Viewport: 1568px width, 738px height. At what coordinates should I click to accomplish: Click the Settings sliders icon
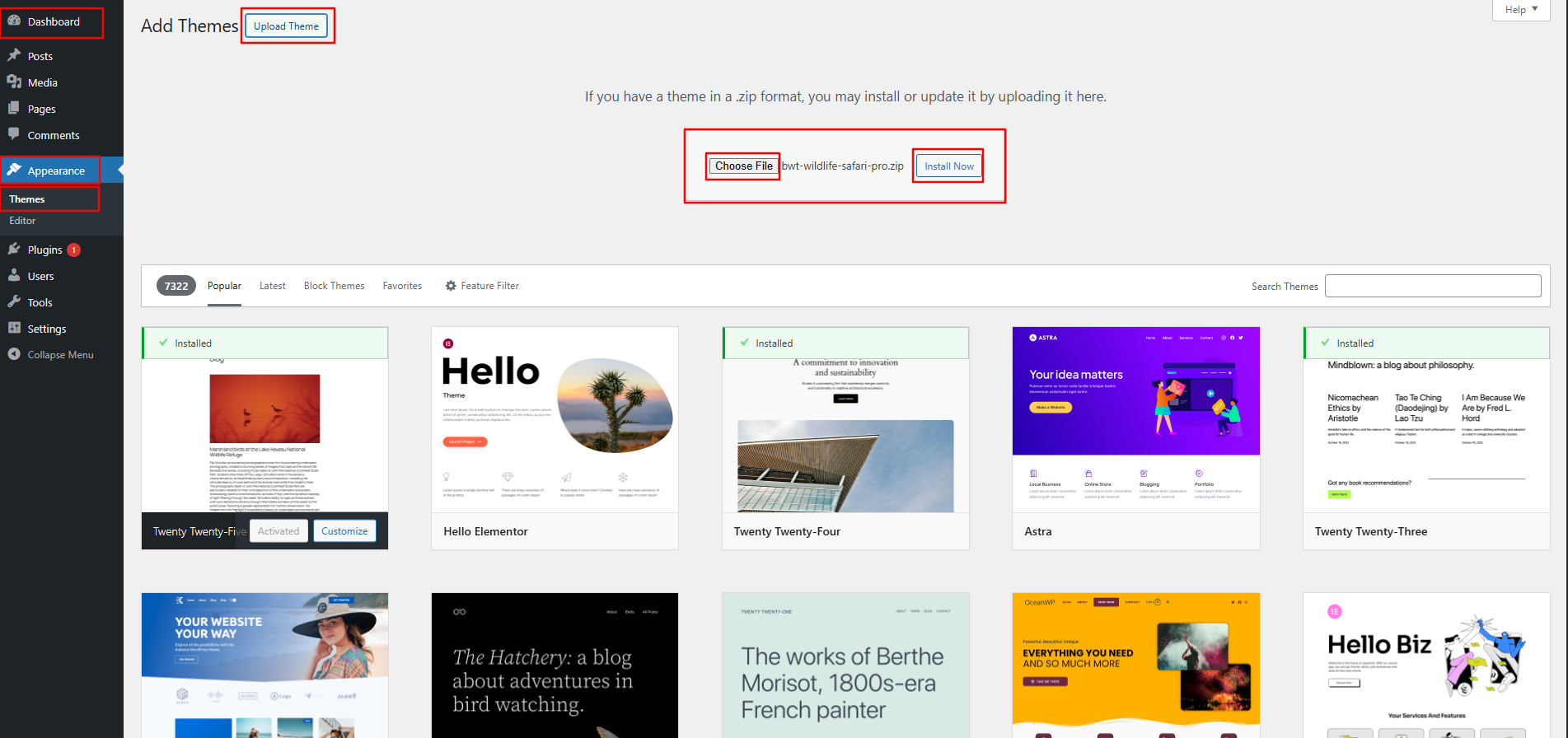[x=14, y=328]
